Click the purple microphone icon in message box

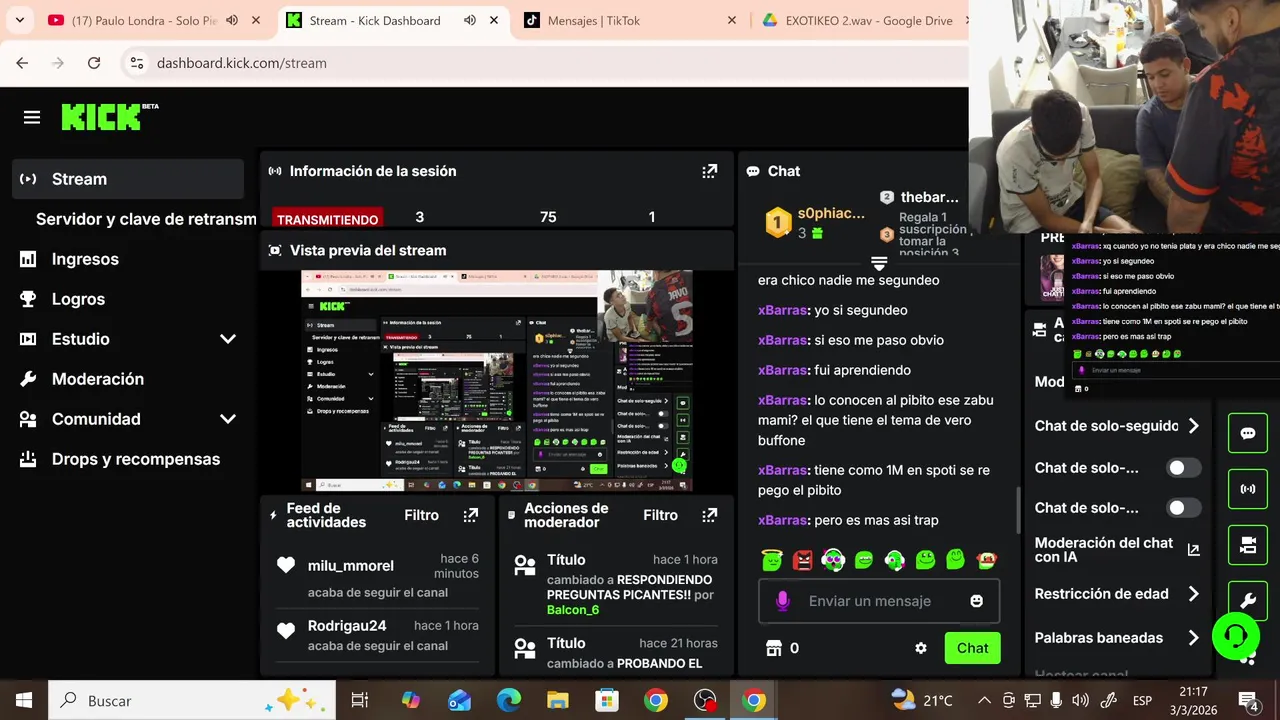(x=783, y=601)
